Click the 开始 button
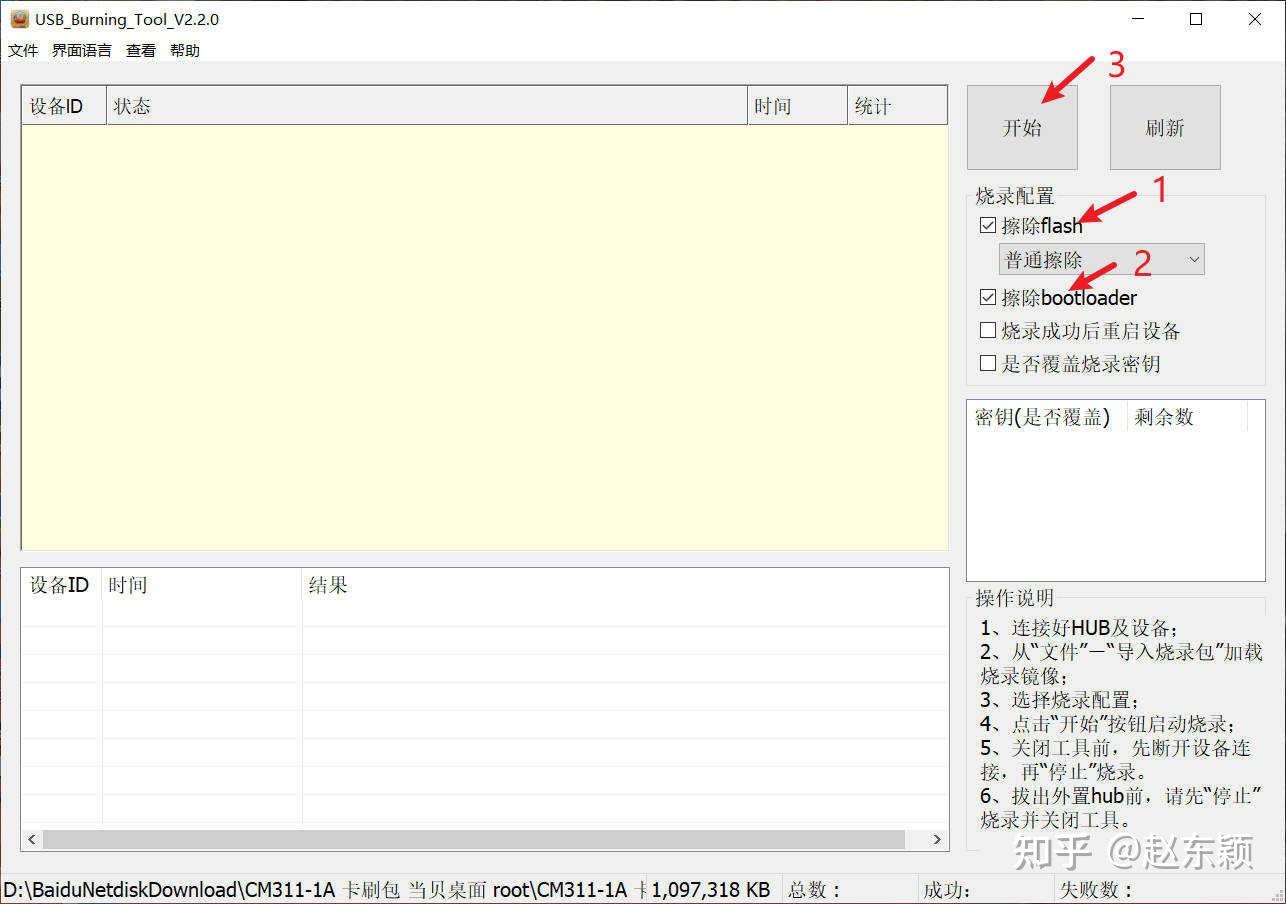 [x=1022, y=127]
